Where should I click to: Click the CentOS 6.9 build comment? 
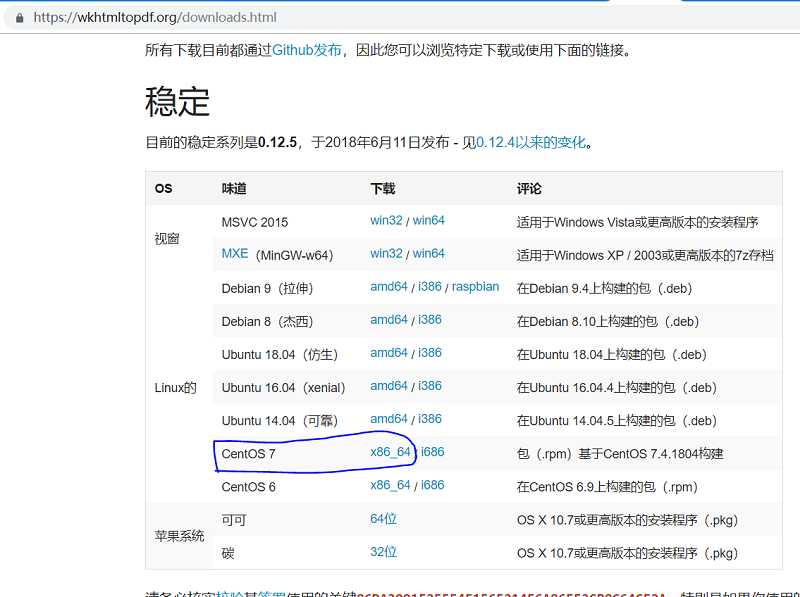[607, 487]
